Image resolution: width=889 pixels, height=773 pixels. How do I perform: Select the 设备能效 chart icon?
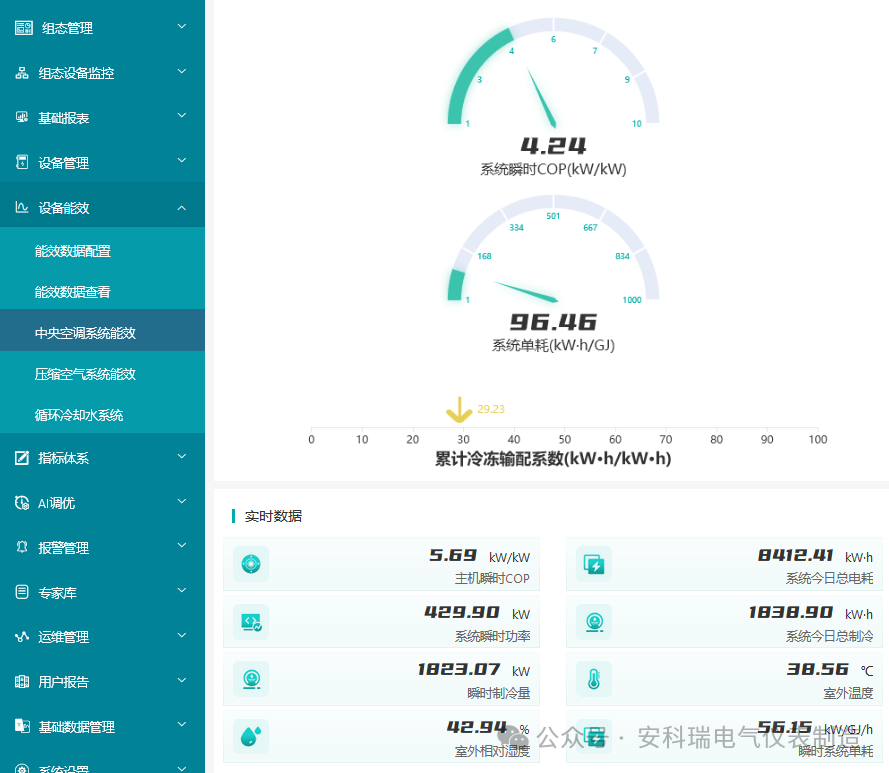pyautogui.click(x=22, y=206)
